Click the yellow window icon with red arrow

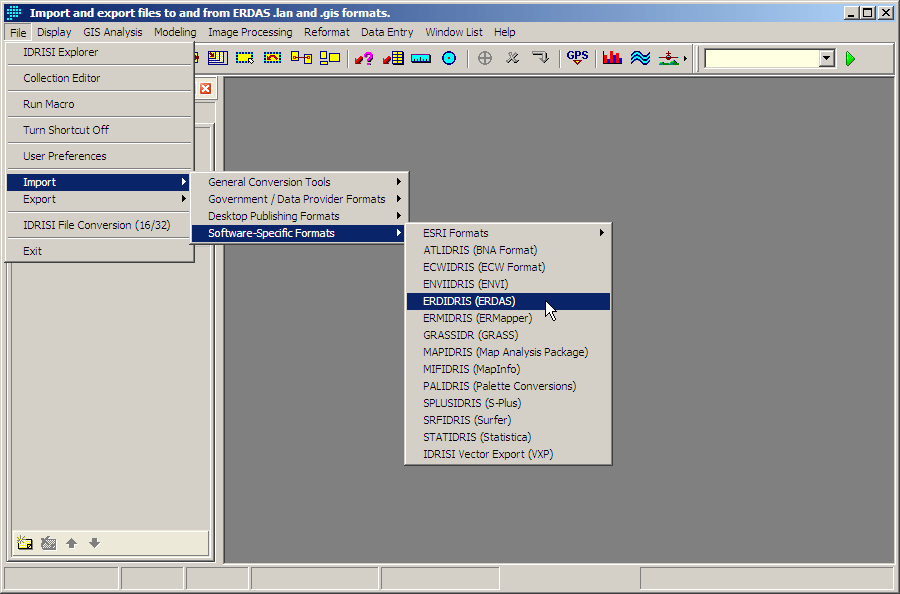click(x=218, y=58)
